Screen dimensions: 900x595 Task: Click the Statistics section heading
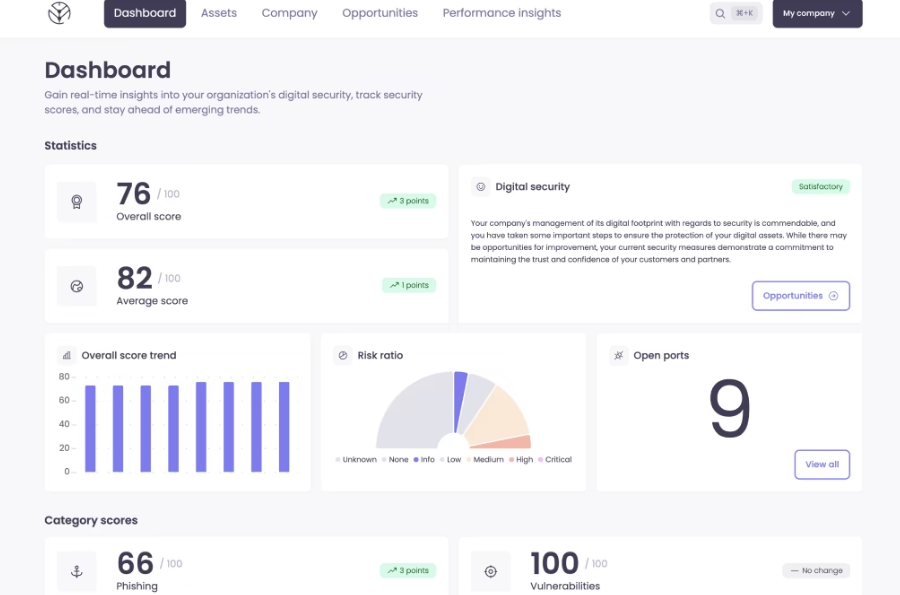tap(71, 146)
